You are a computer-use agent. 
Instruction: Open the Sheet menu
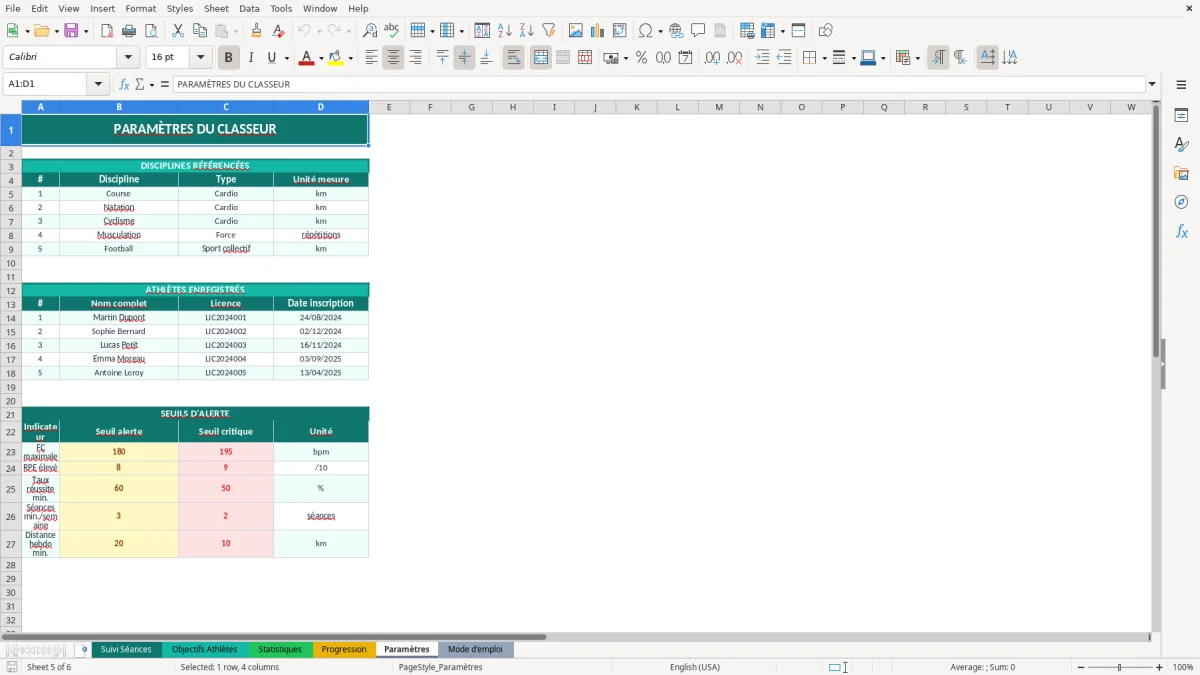point(216,8)
